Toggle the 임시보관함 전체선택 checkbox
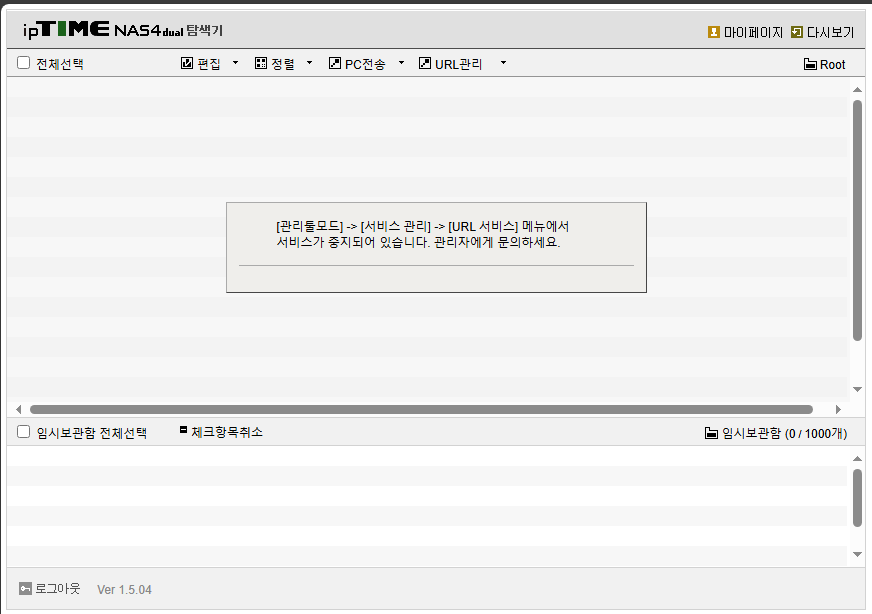The image size is (872, 614). 23,432
